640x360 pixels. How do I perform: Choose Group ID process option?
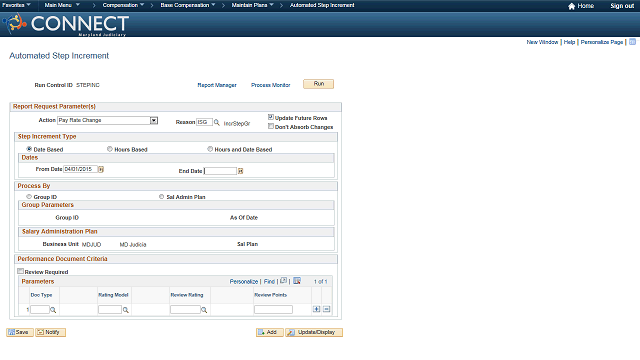click(29, 196)
